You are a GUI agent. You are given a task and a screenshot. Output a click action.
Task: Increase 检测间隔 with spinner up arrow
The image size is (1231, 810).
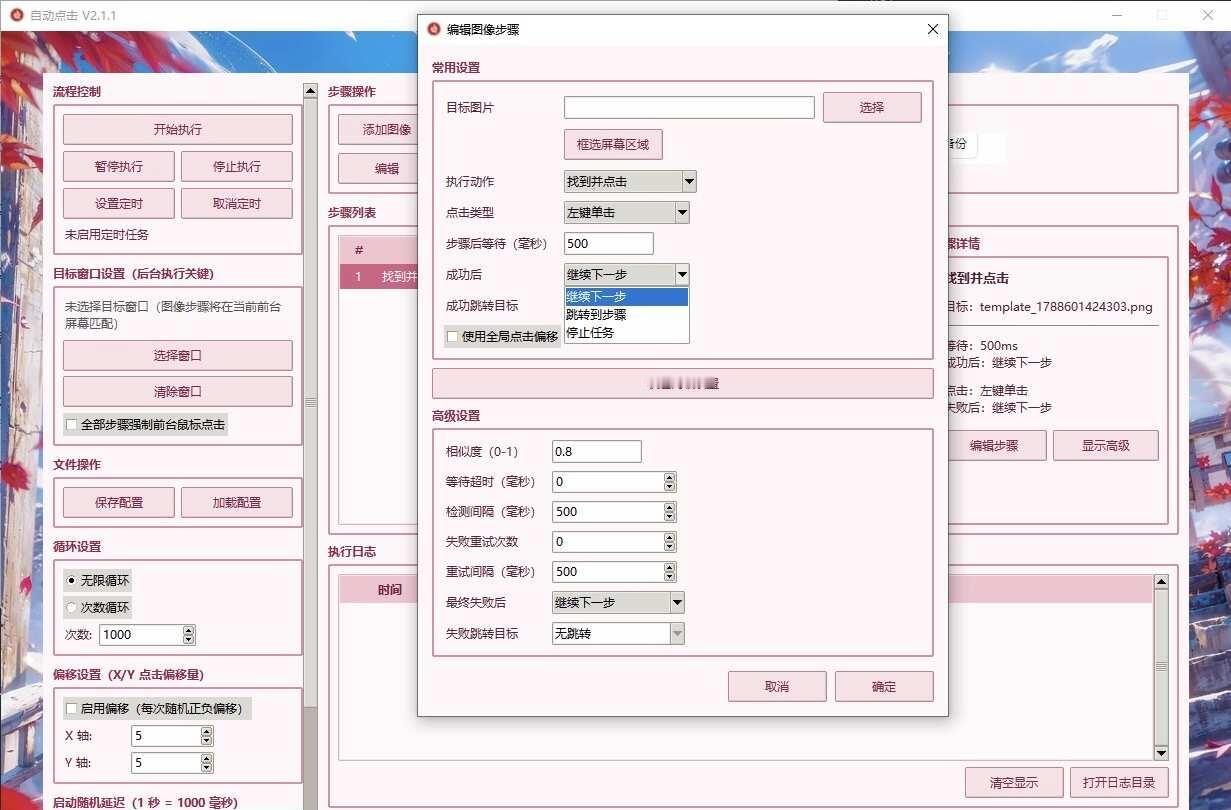click(670, 507)
